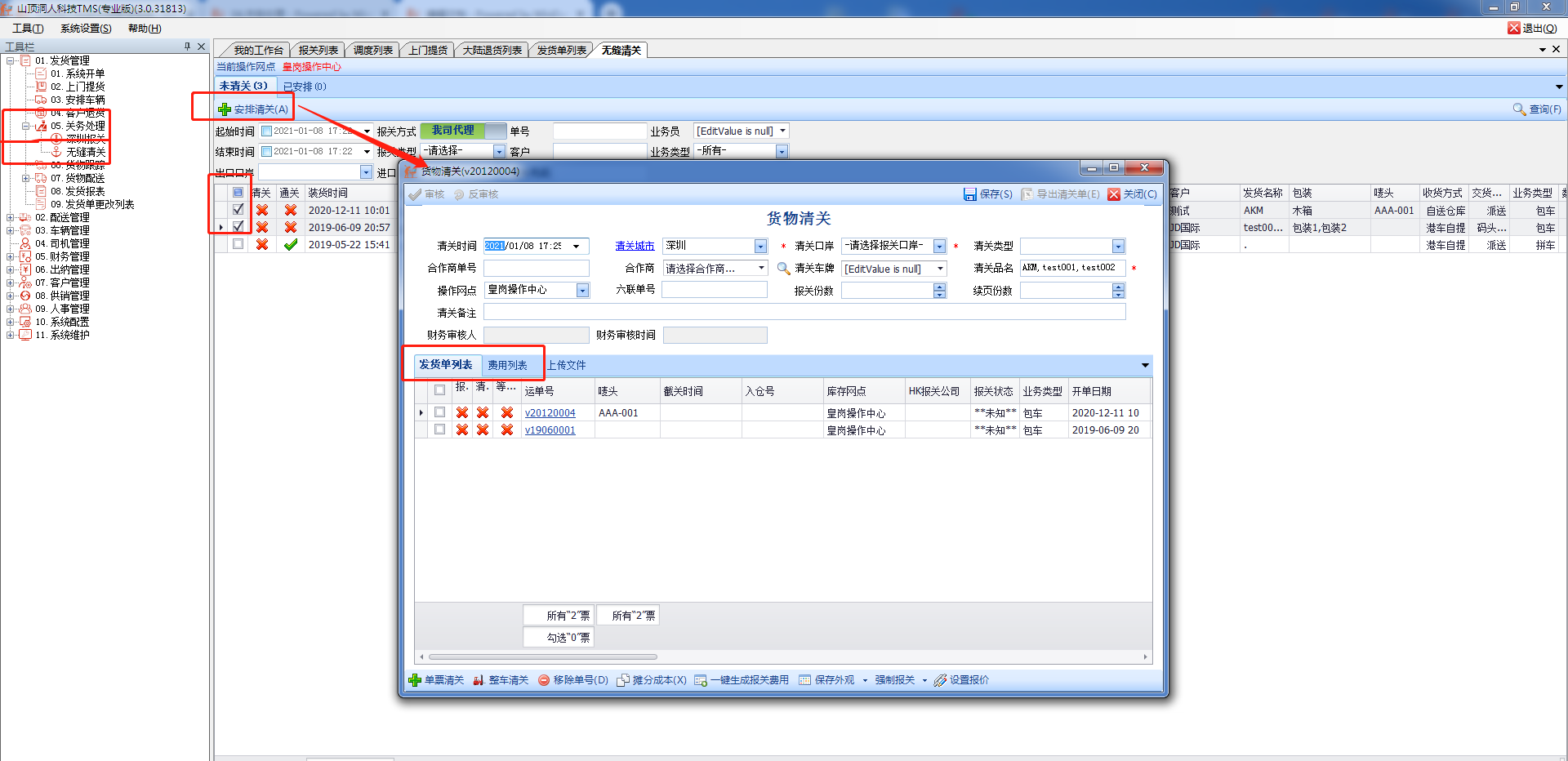Screen dimensions: 1568x761
Task: Open the 清关类型 dropdown
Action: pos(1118,247)
